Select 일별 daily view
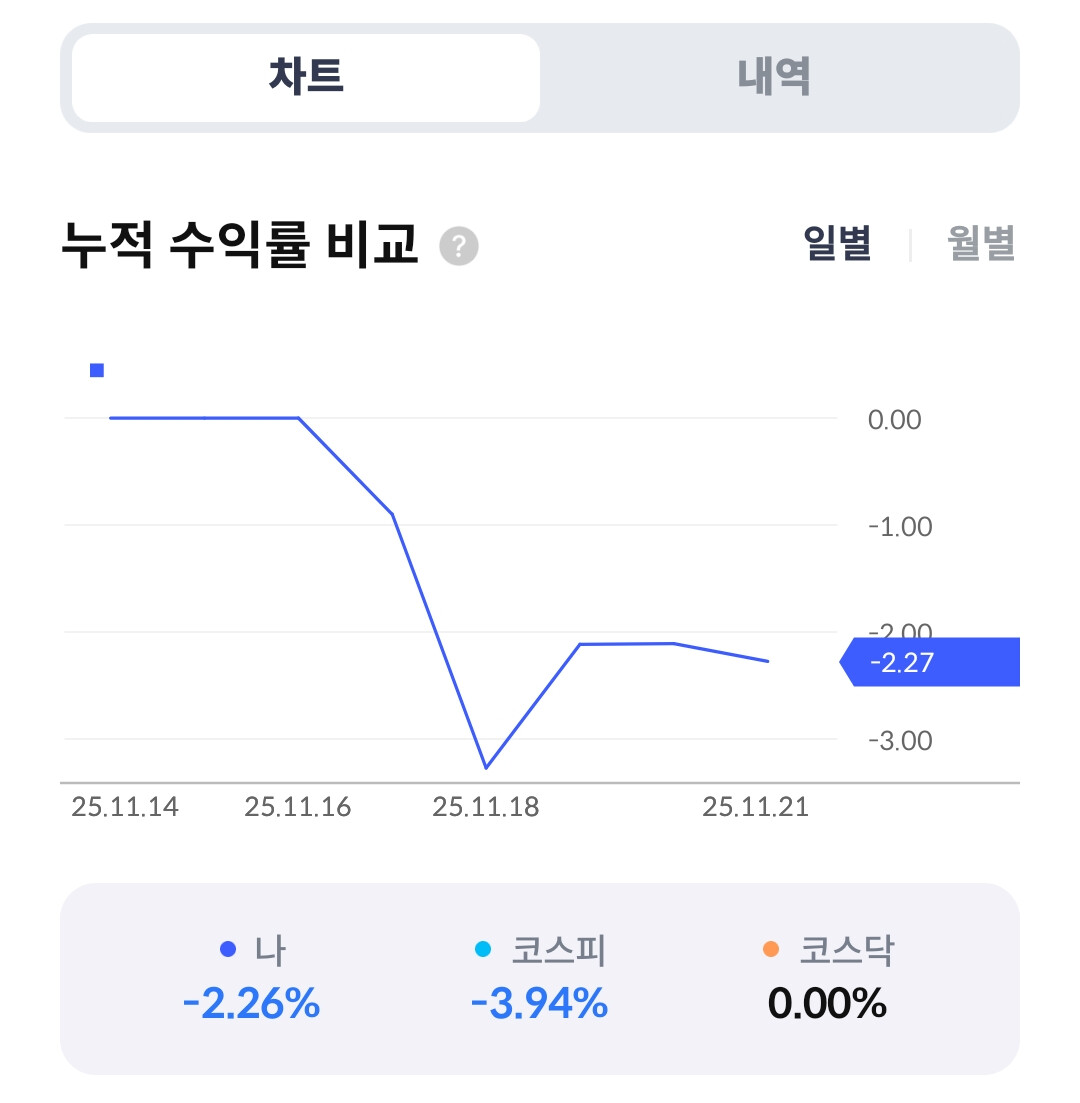 pyautogui.click(x=838, y=244)
